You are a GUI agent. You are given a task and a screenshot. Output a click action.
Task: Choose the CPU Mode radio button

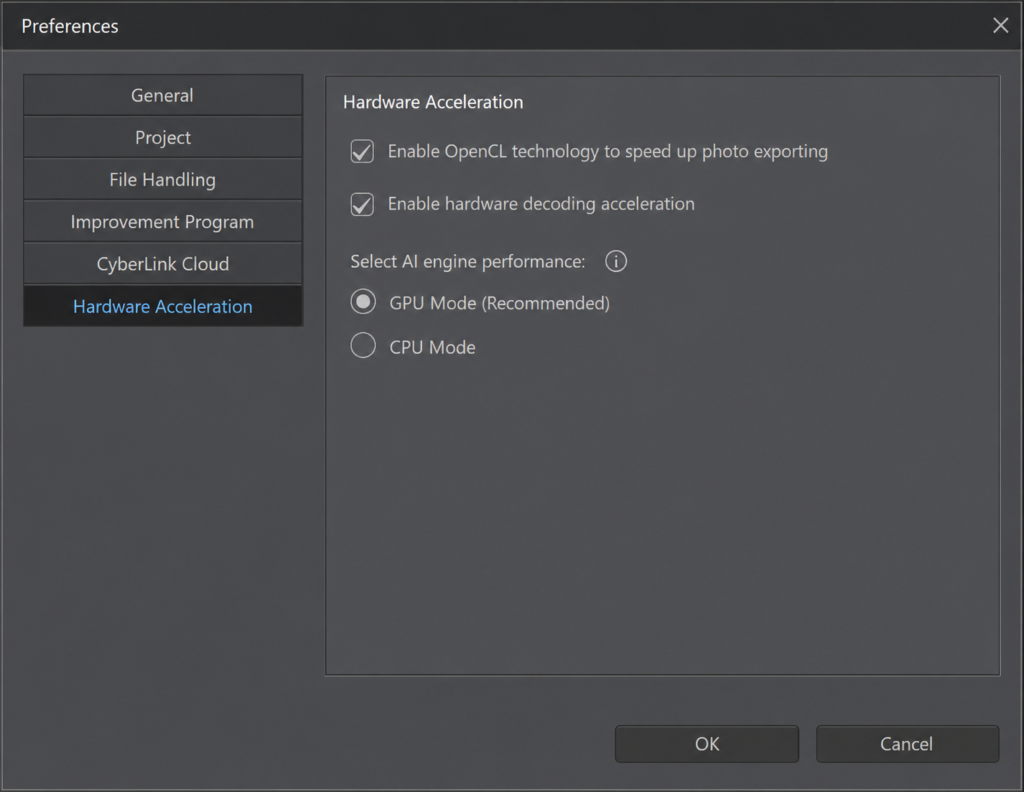(x=363, y=345)
